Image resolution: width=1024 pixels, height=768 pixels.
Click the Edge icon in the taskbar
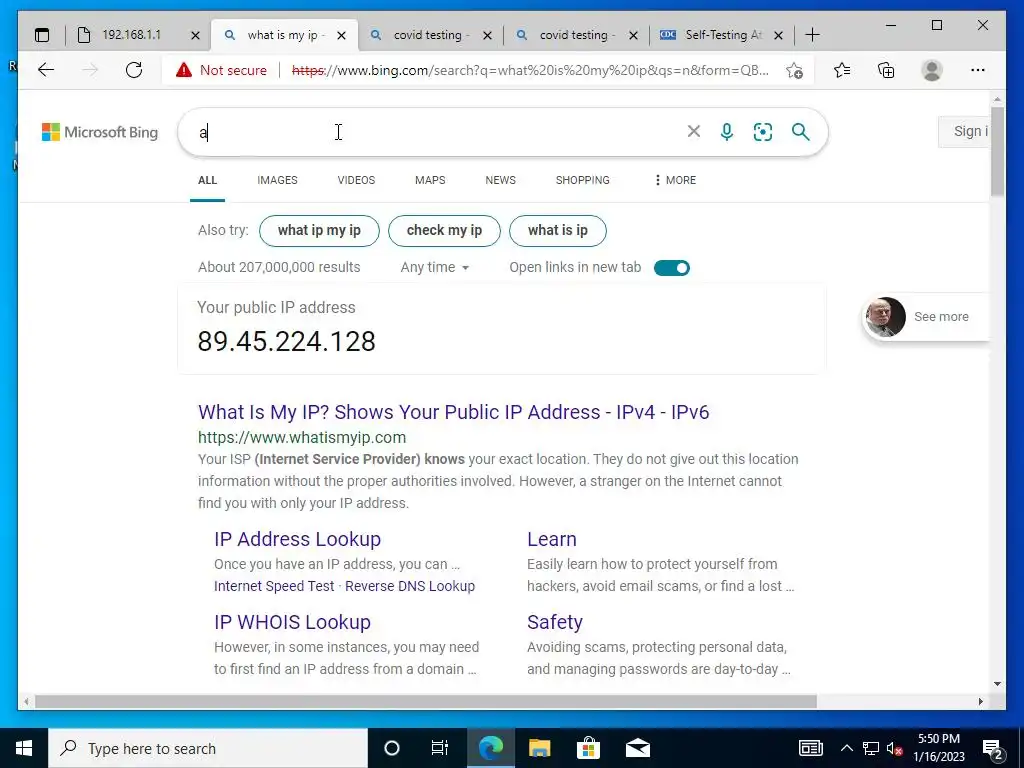[x=490, y=748]
